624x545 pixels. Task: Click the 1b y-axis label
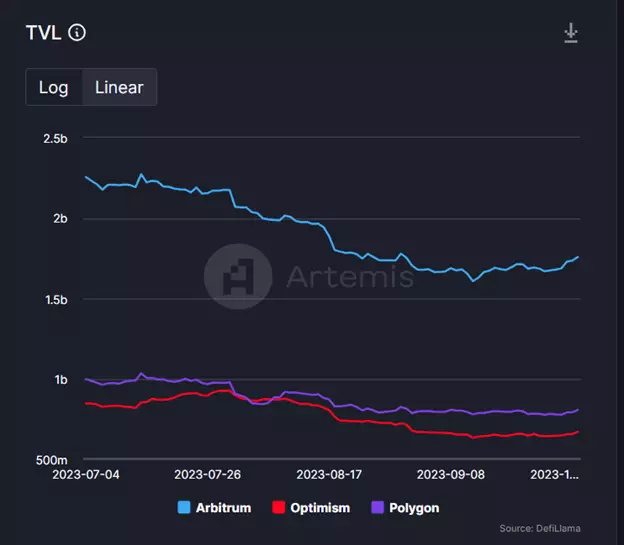pos(61,380)
